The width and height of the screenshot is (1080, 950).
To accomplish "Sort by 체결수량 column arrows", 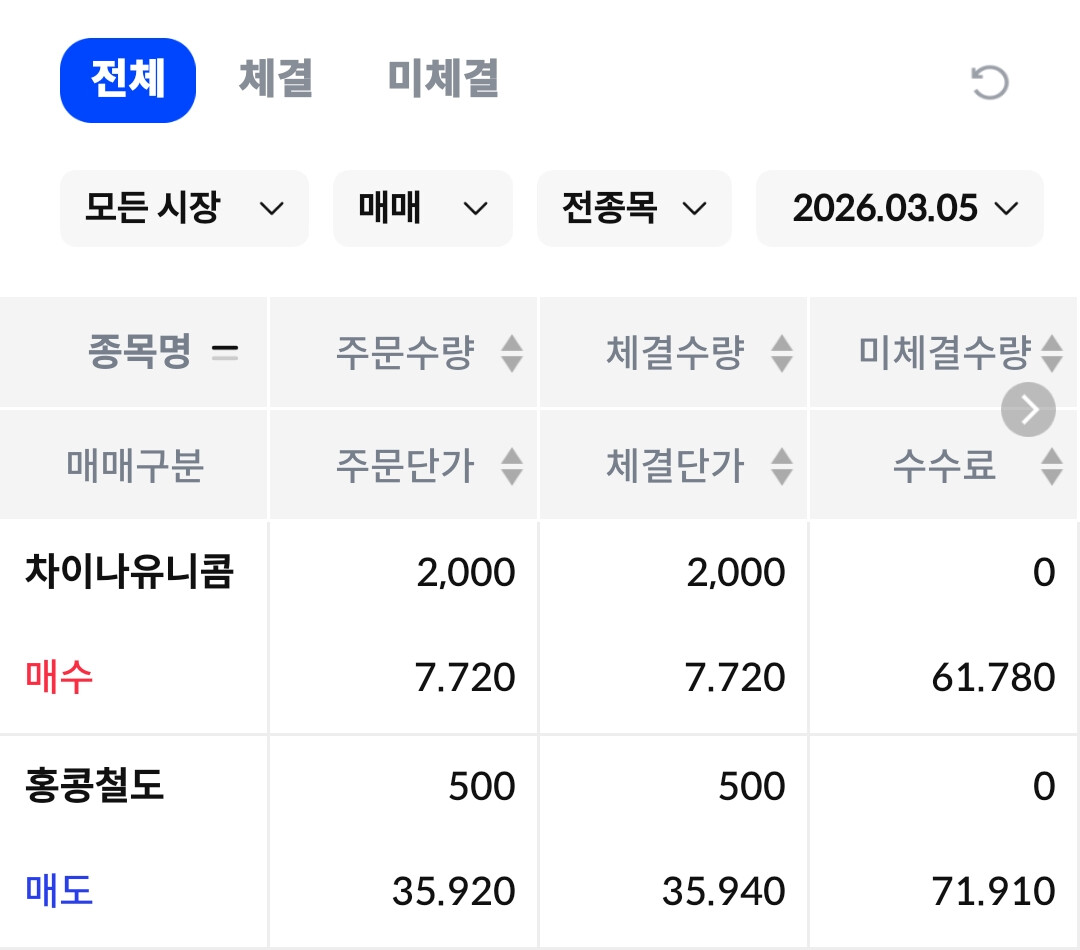I will 782,353.
